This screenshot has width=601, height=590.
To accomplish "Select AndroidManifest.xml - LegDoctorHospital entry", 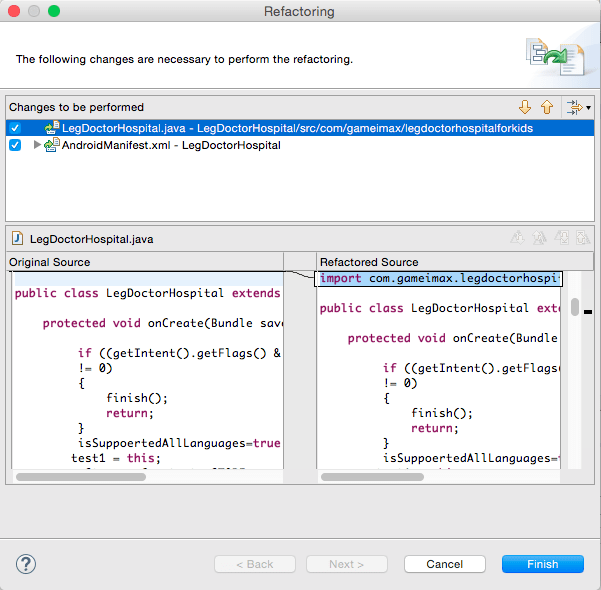I will pyautogui.click(x=171, y=146).
